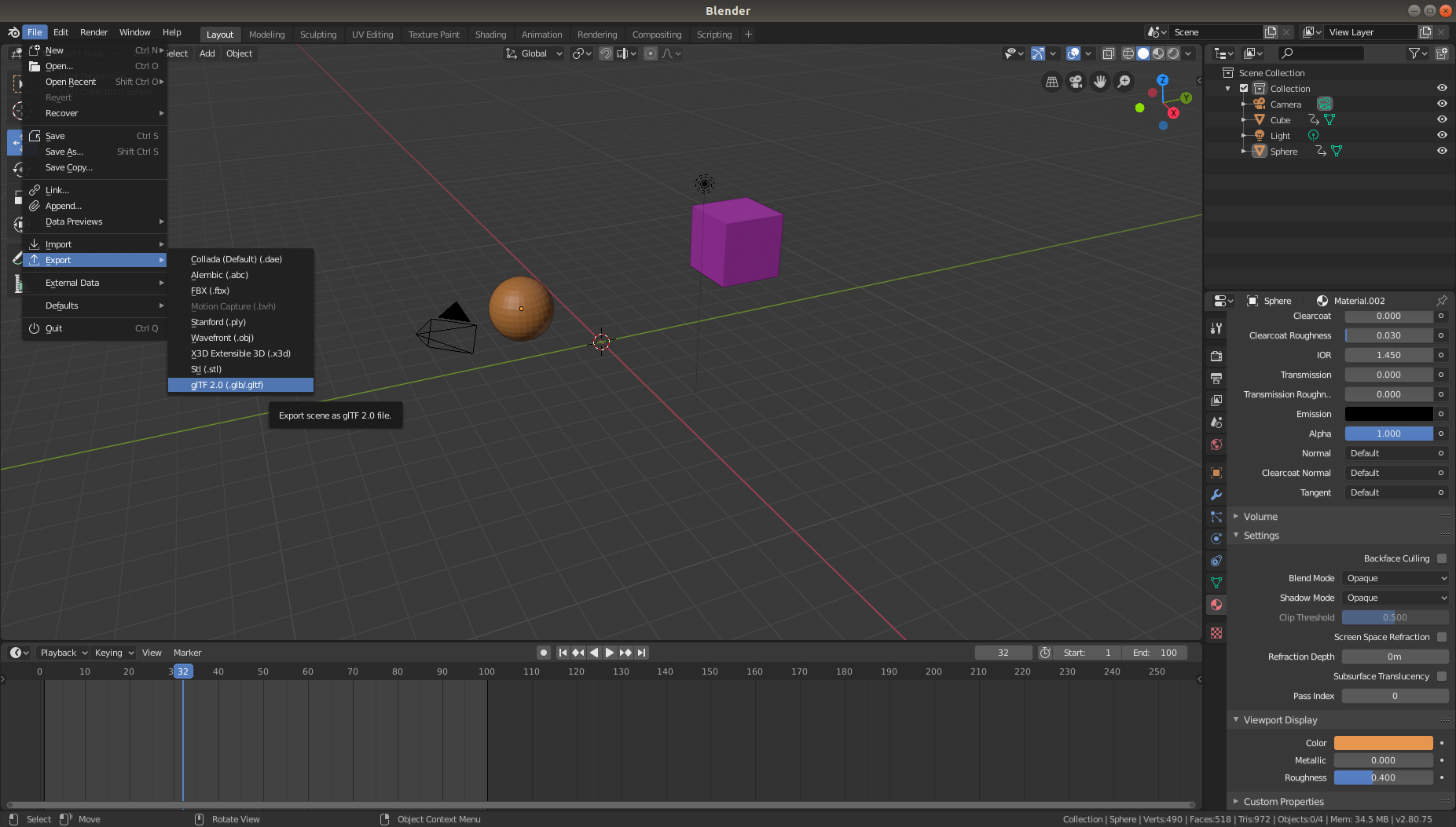Open the Keying dropdown in the timeline

pyautogui.click(x=114, y=653)
